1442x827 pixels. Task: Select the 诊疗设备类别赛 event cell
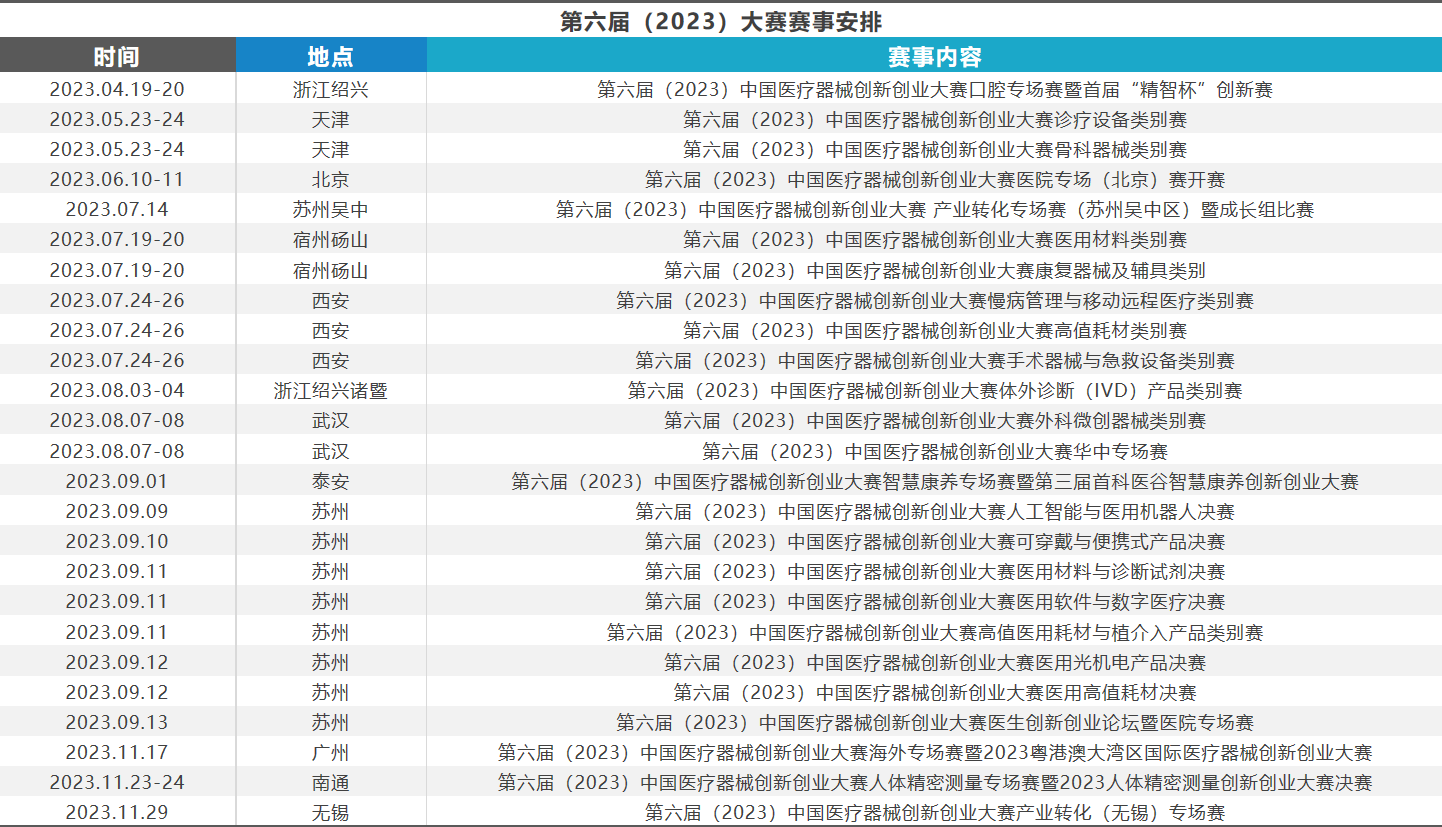click(x=934, y=119)
